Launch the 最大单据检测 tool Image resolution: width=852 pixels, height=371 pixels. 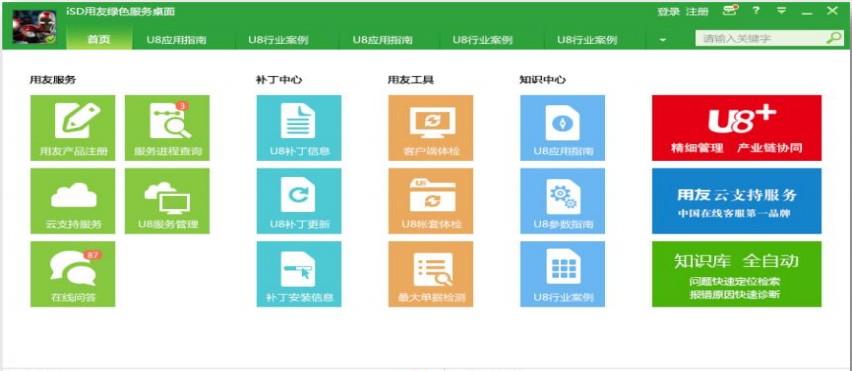point(430,274)
